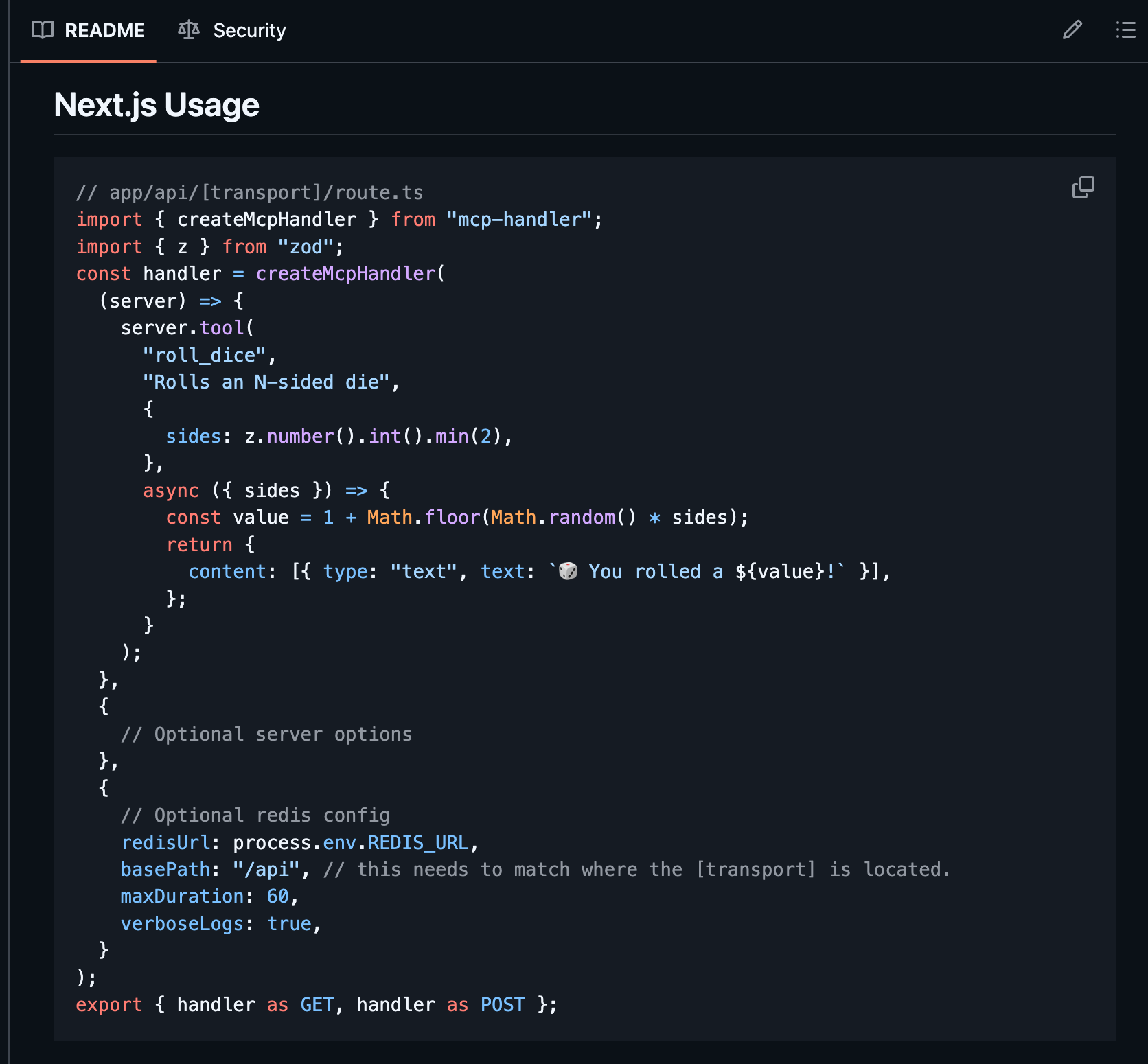Viewport: 1148px width, 1064px height.
Task: Click the route.ts file path comment
Action: coord(249,193)
